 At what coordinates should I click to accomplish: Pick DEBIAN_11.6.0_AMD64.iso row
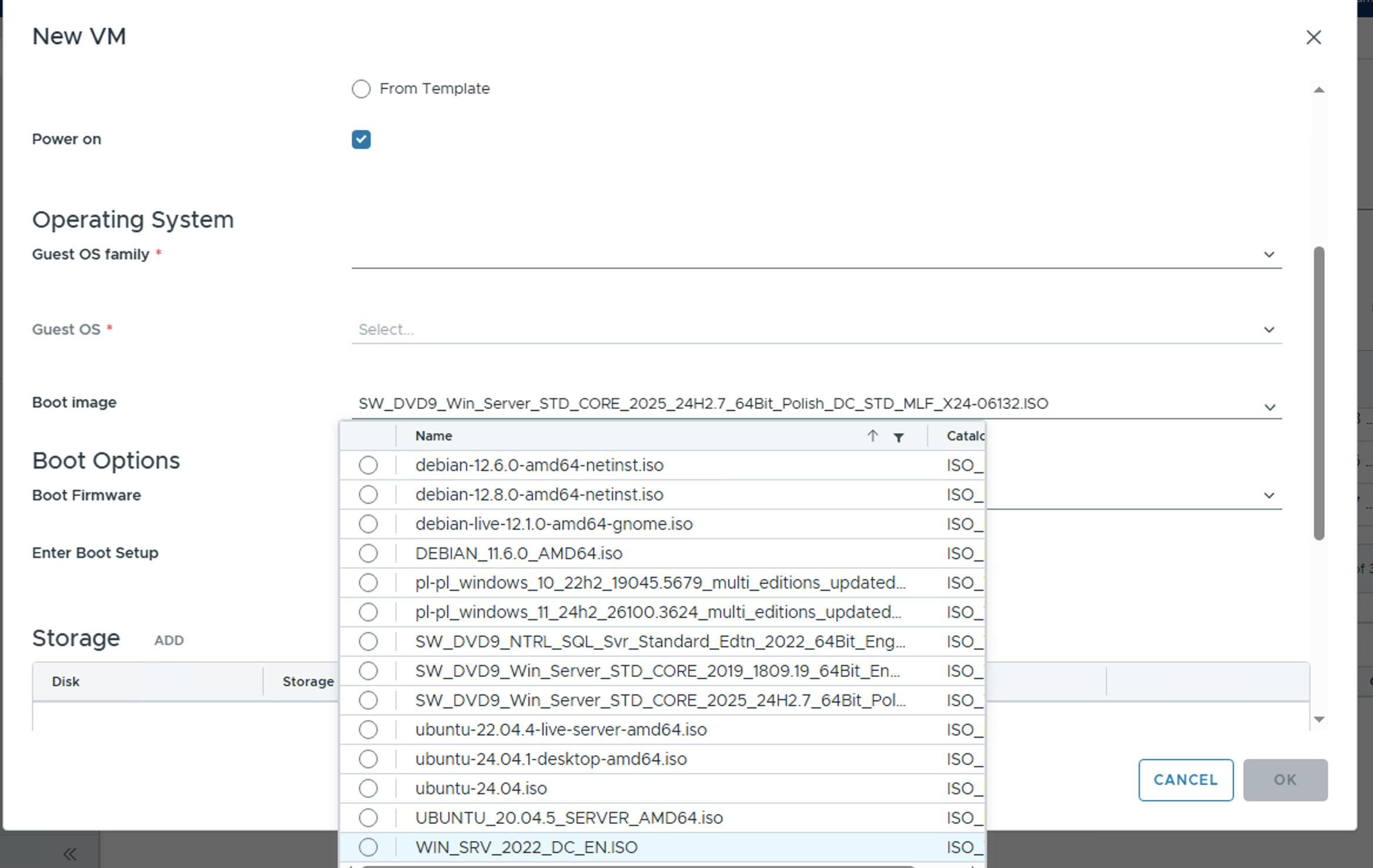click(518, 553)
